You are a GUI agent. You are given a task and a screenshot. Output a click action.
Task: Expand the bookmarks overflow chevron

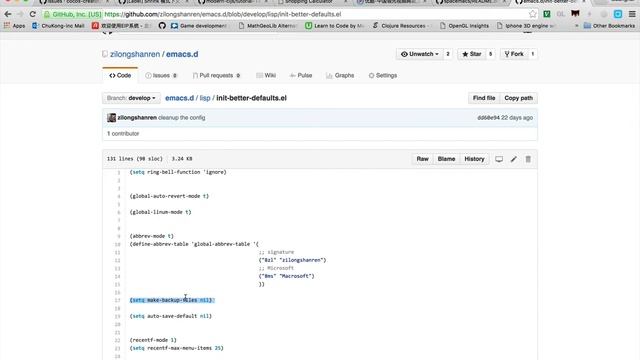[x=576, y=26]
